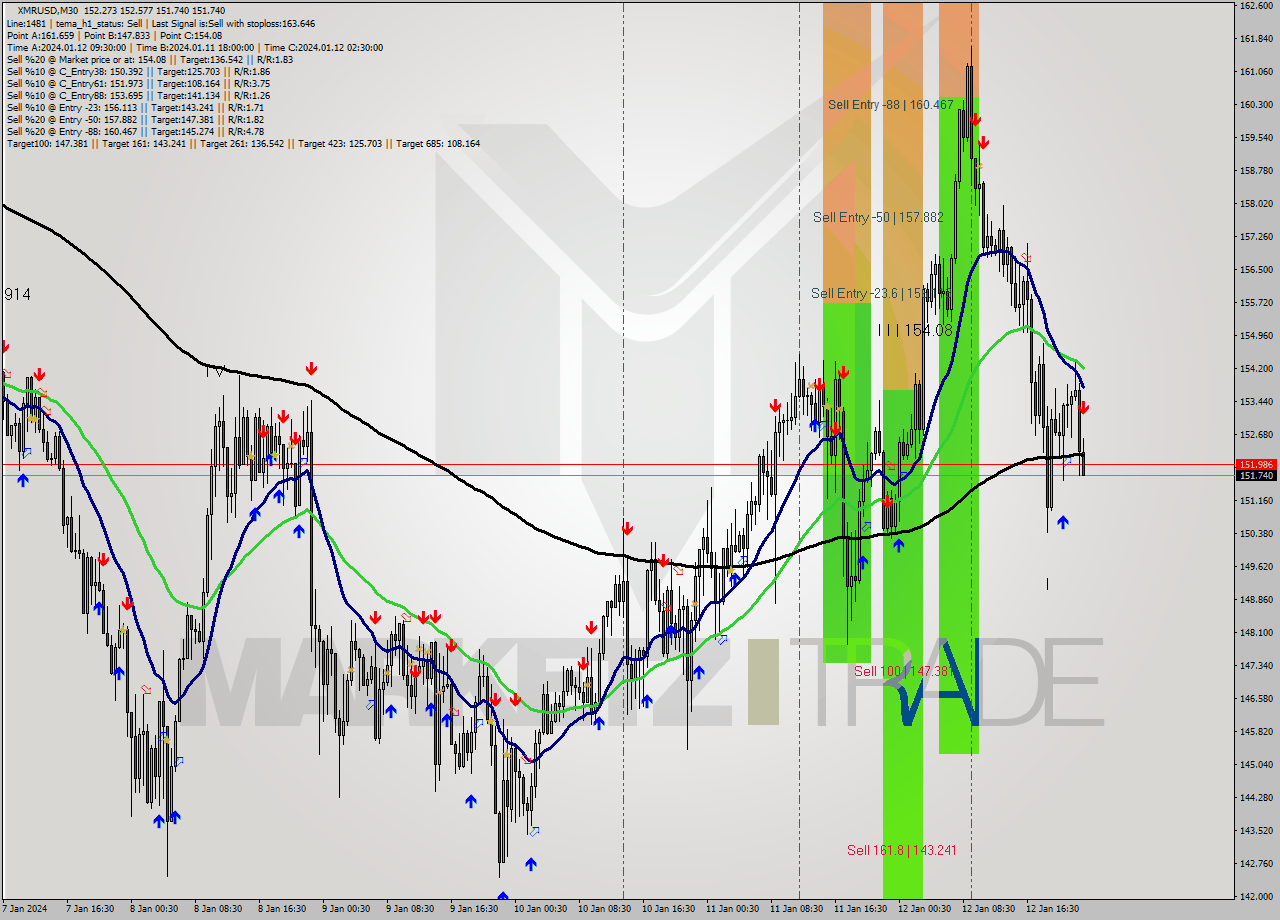Click the 'Target100: 147.381' targets line
This screenshot has height=920, width=1280.
point(243,143)
